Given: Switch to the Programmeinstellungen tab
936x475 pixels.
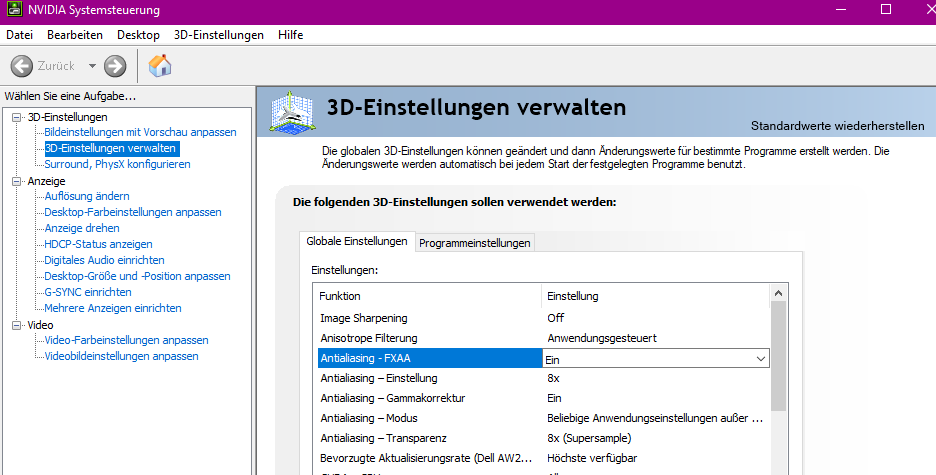Looking at the screenshot, I should [x=475, y=243].
